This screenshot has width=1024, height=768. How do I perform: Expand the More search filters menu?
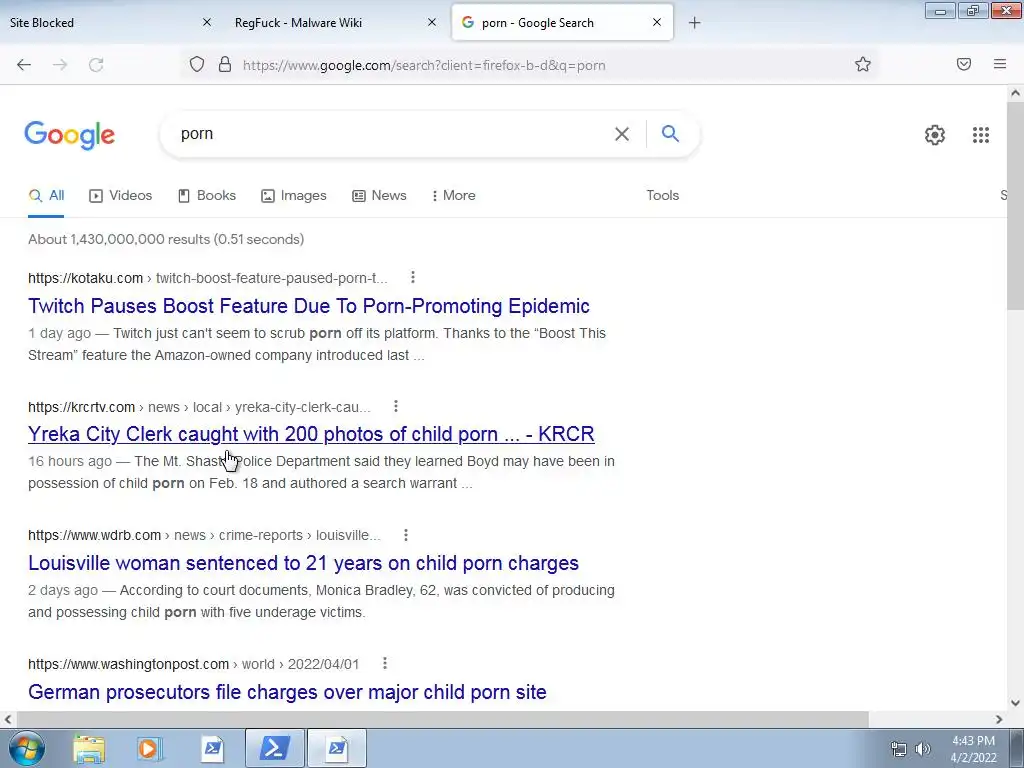coord(453,195)
